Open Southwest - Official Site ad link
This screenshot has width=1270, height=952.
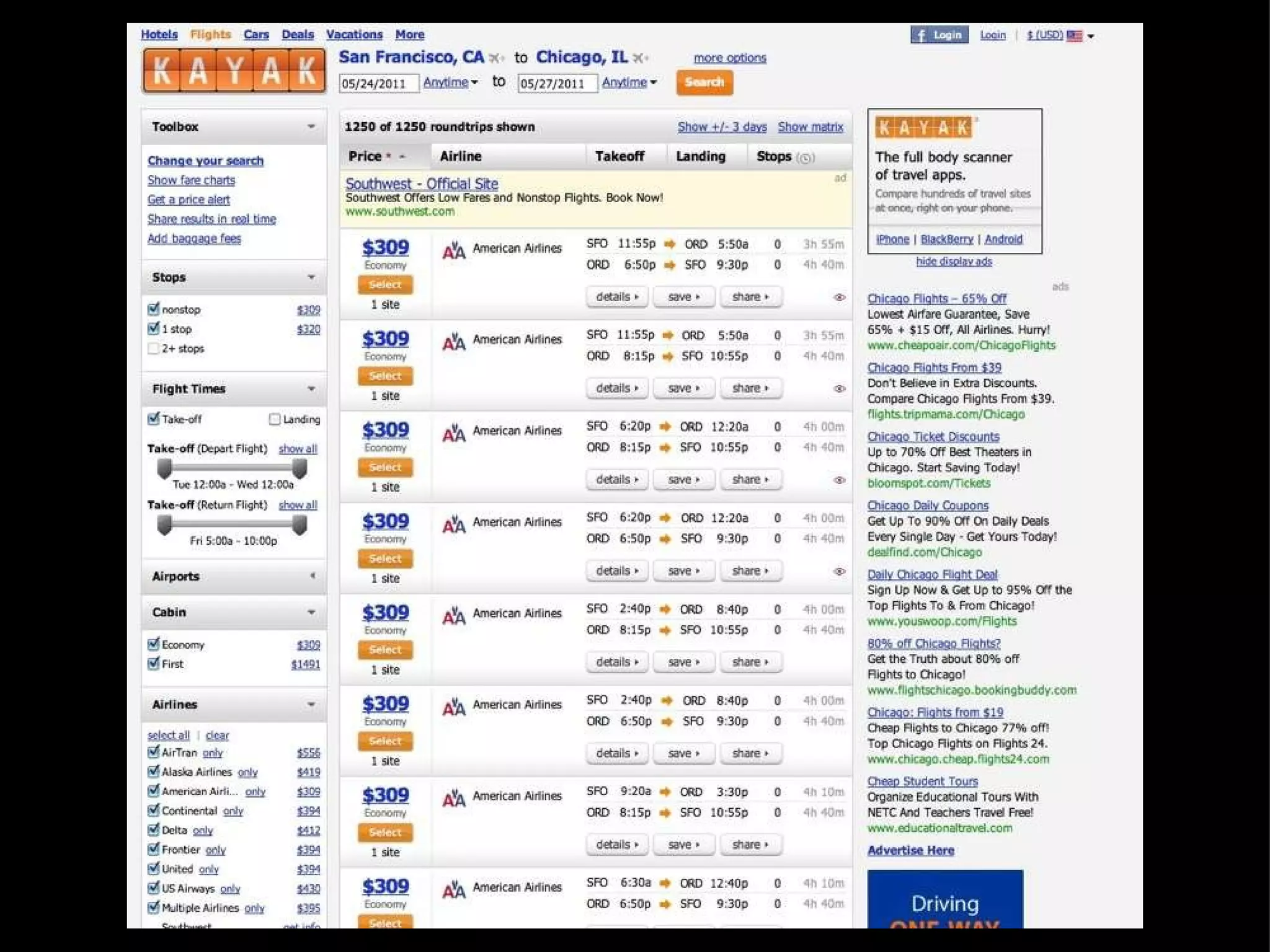pos(422,184)
